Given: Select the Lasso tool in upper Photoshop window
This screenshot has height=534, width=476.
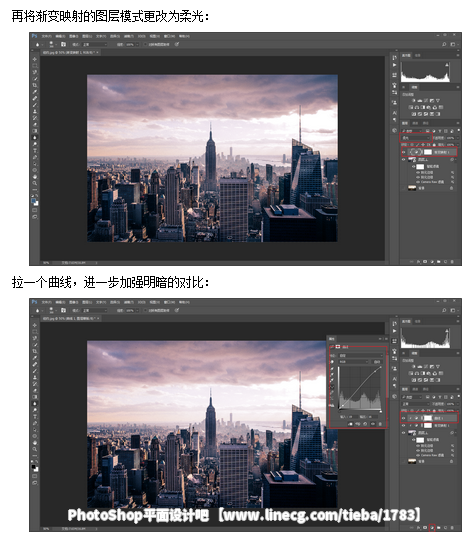Looking at the screenshot, I should click(35, 72).
